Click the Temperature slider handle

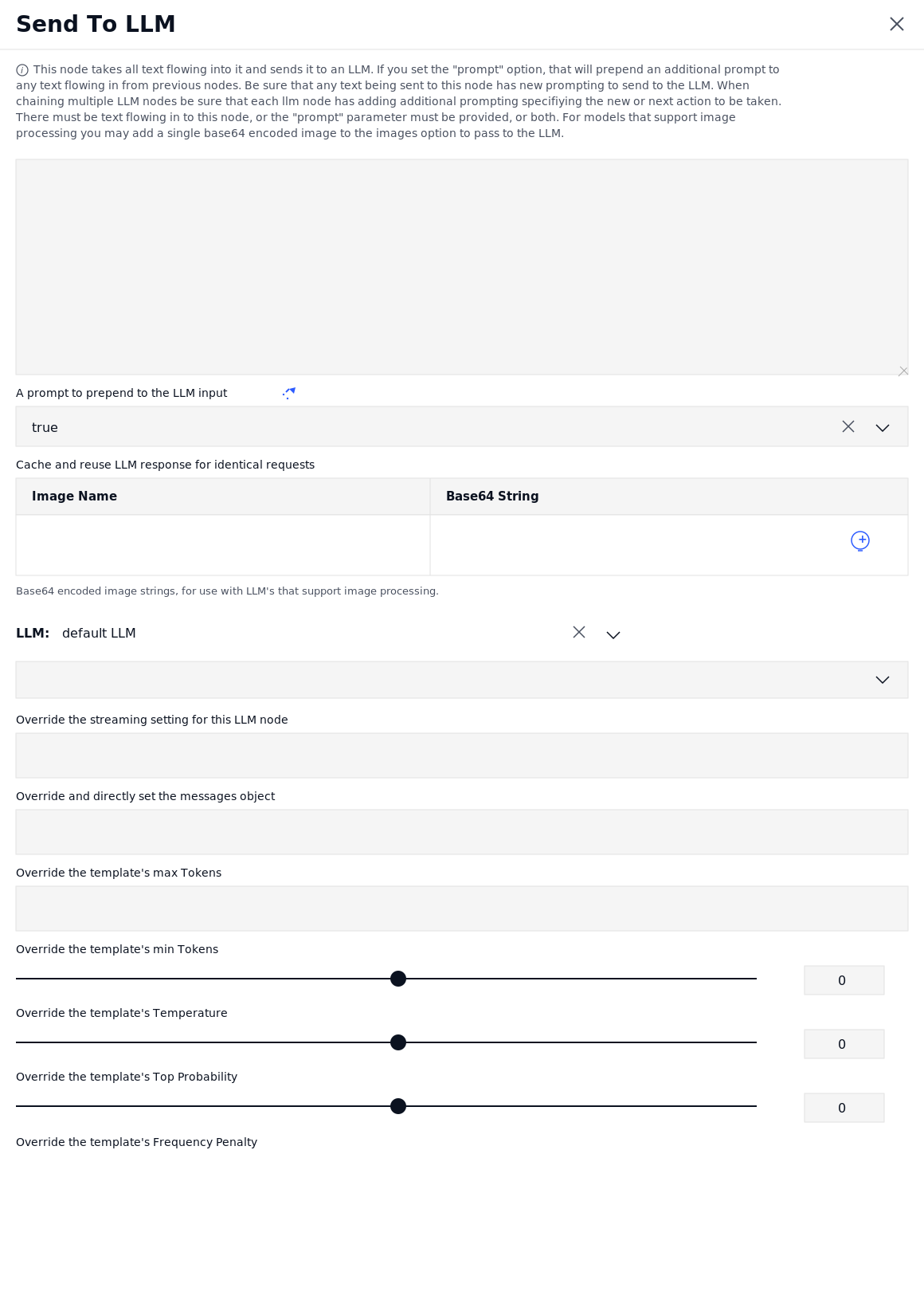pos(398,979)
